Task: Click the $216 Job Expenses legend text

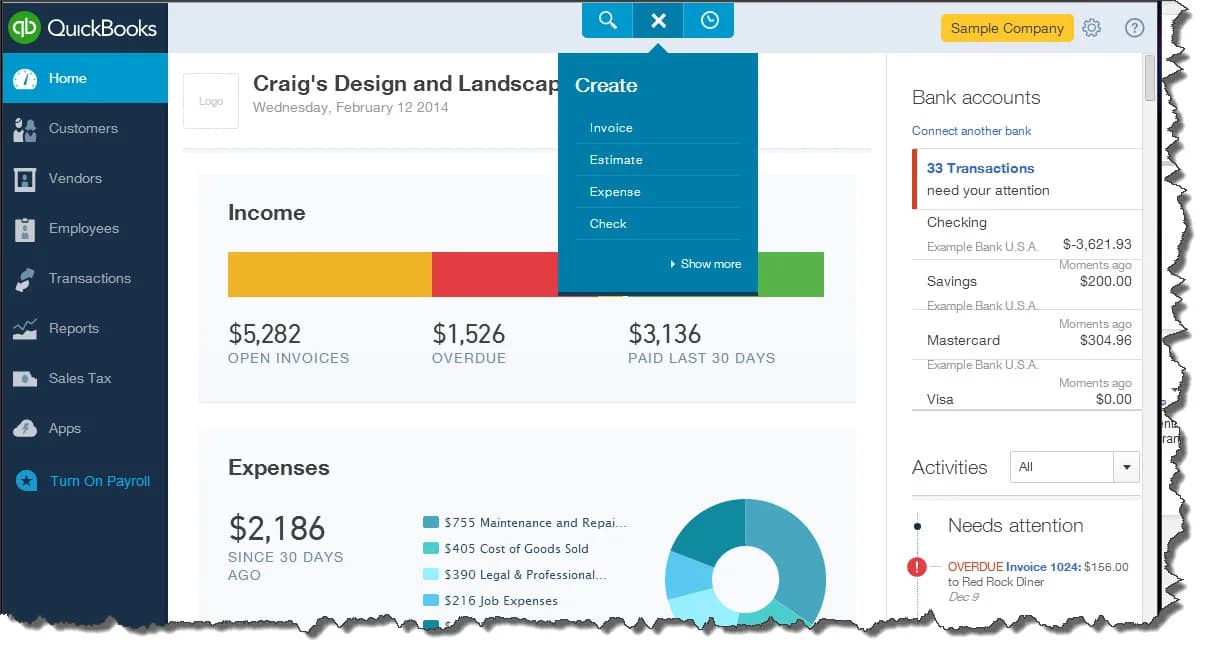Action: pos(501,600)
